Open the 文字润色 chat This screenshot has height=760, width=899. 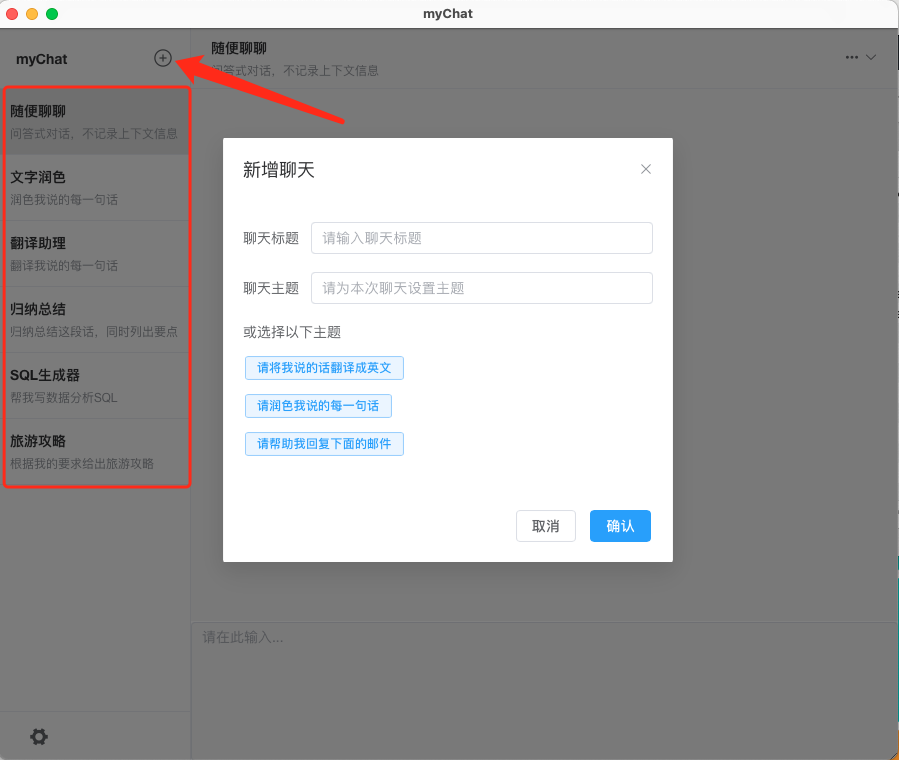(95, 187)
